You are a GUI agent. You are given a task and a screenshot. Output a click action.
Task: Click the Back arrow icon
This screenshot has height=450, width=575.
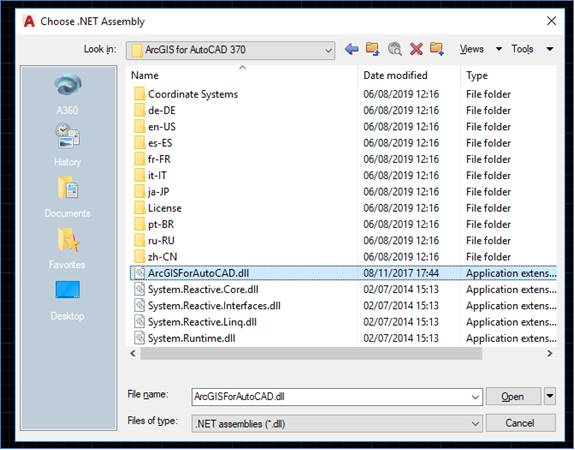coord(351,49)
